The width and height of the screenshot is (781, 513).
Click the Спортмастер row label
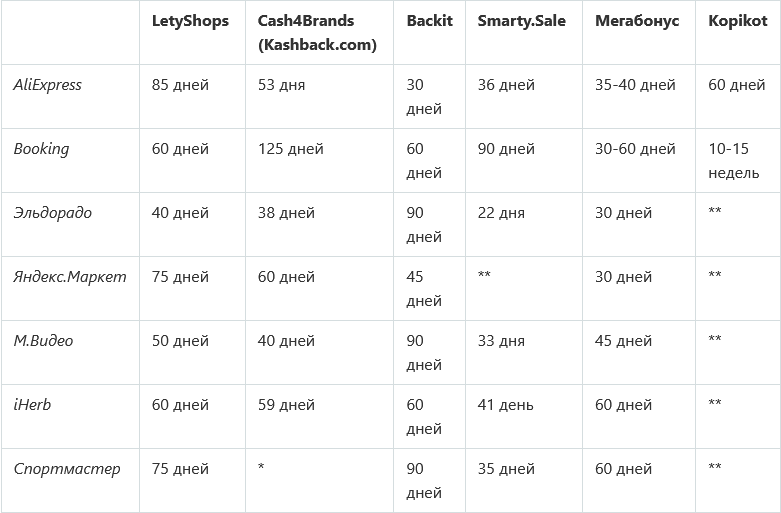tap(66, 469)
